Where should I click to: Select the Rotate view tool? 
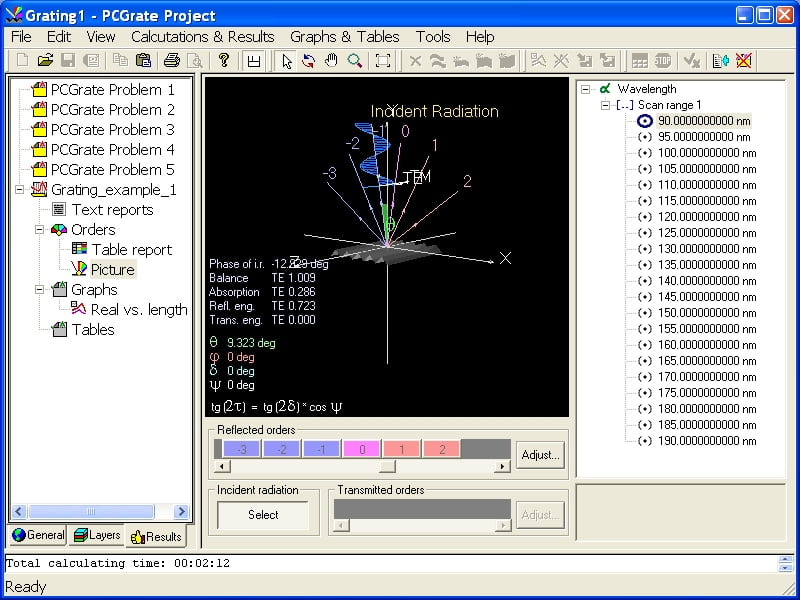[309, 61]
